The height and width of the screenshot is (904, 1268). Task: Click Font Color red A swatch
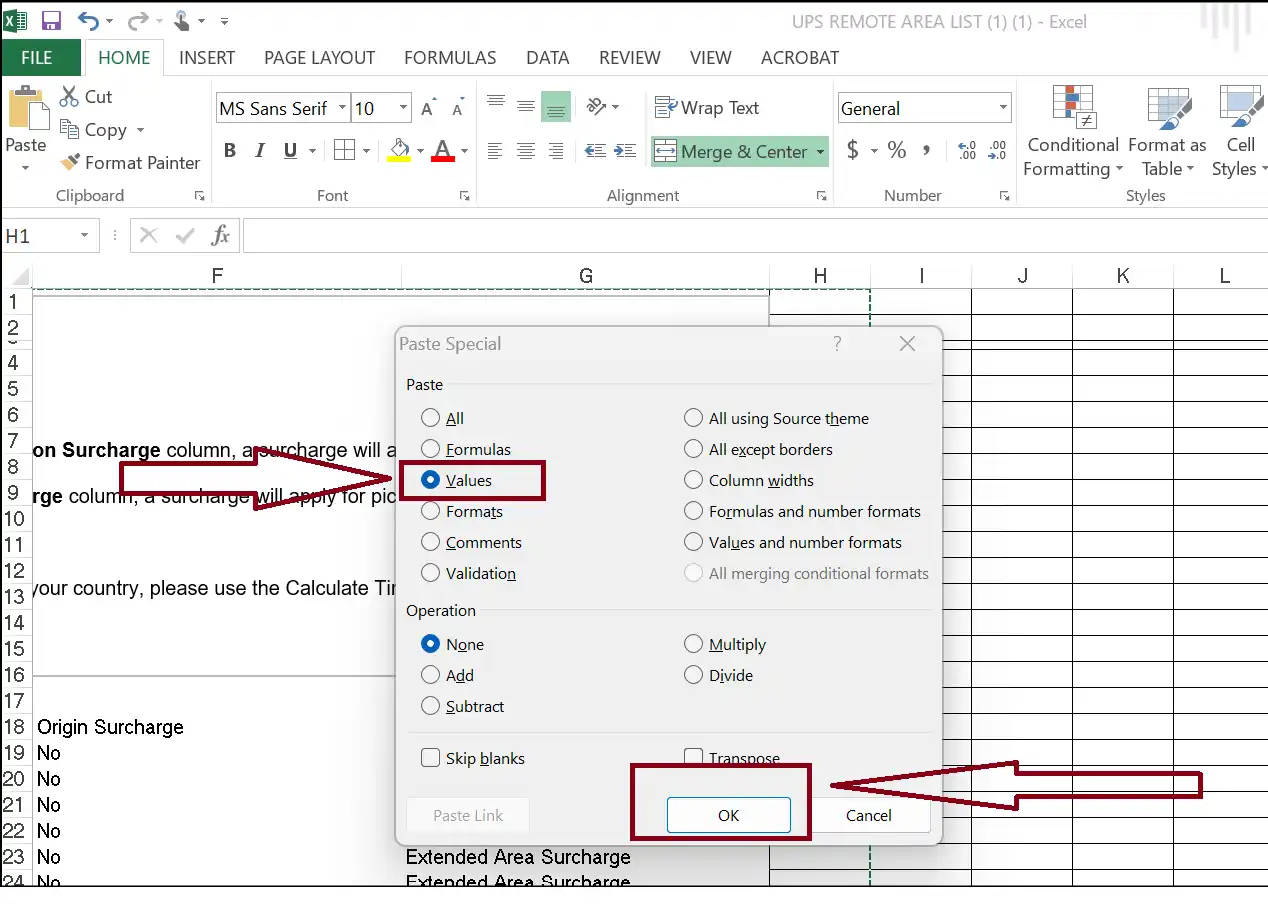[x=444, y=151]
